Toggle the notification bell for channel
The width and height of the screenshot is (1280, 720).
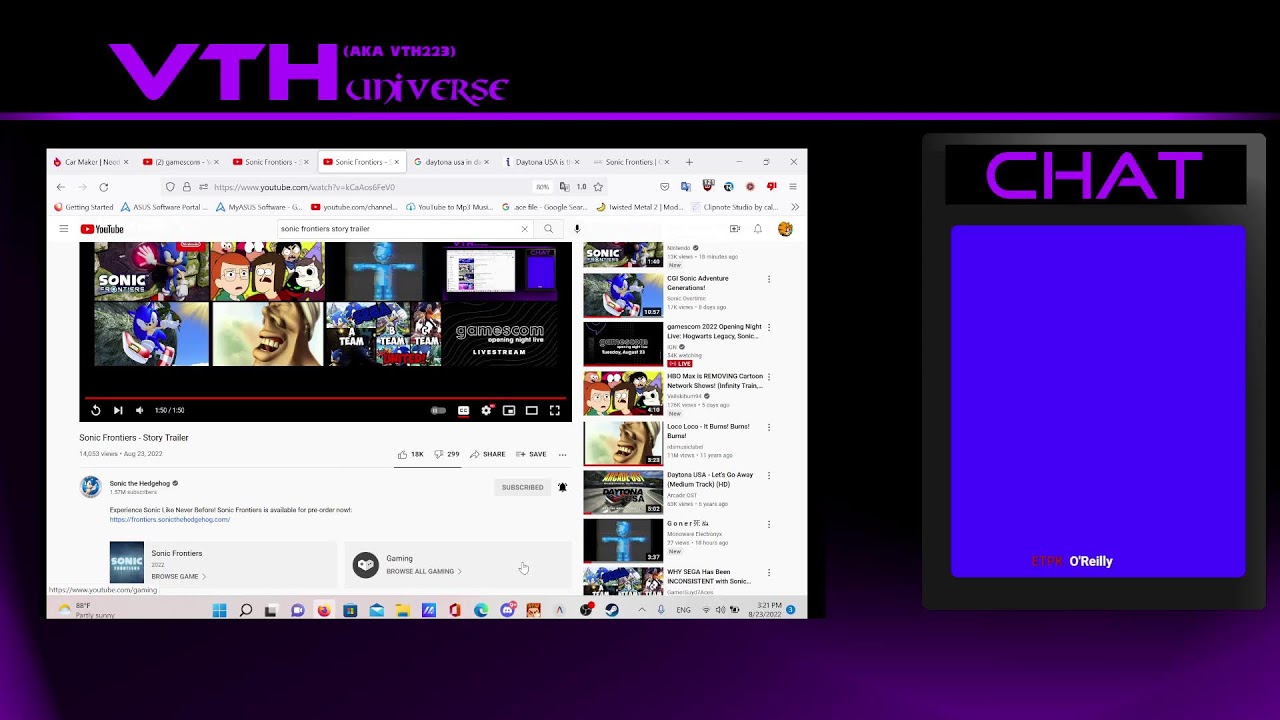562,487
